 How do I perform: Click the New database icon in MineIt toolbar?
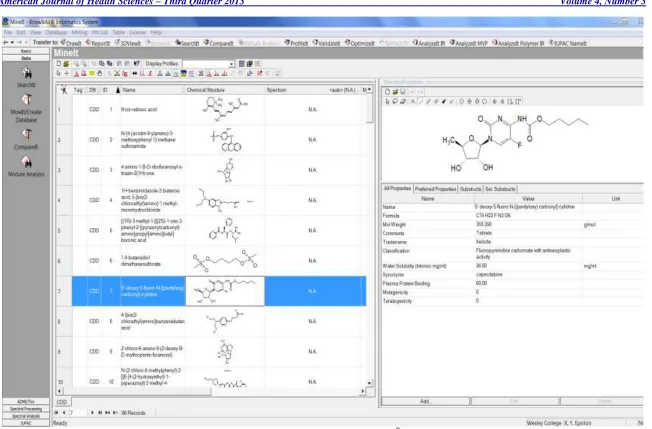click(59, 64)
